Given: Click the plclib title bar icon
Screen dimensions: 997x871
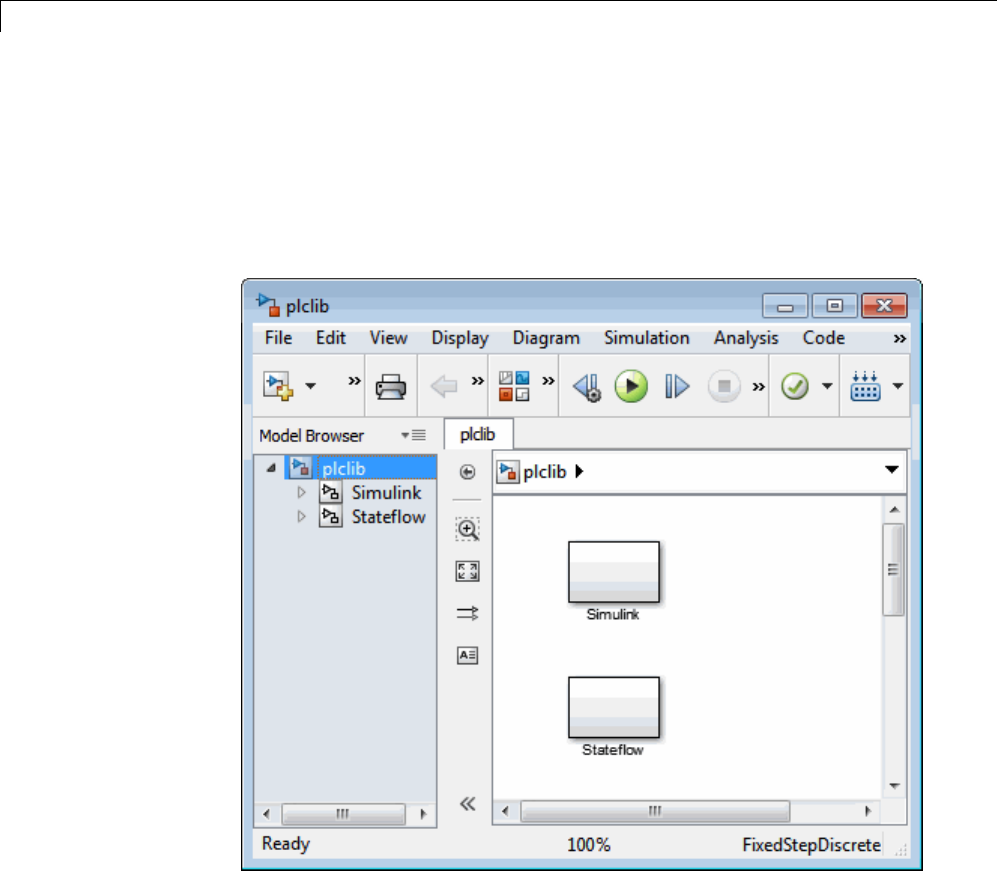Looking at the screenshot, I should pyautogui.click(x=268, y=305).
